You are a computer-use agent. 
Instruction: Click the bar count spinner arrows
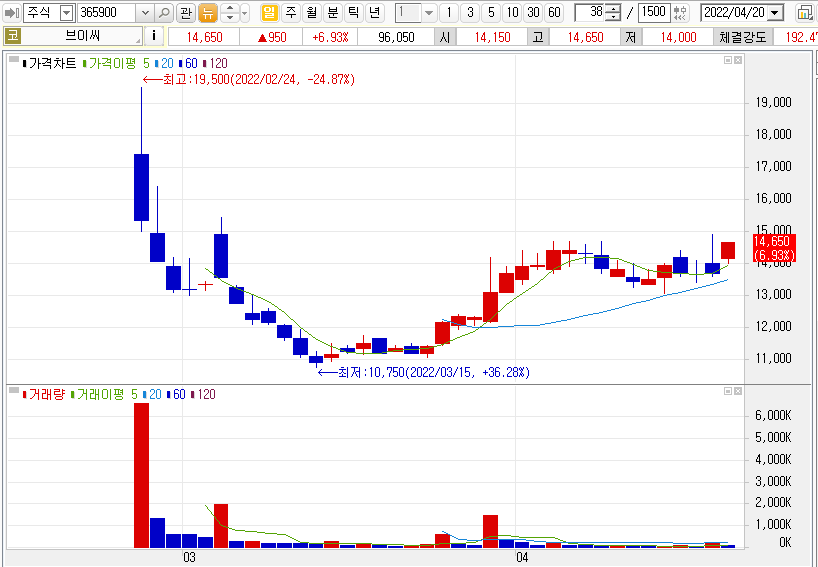(x=614, y=13)
